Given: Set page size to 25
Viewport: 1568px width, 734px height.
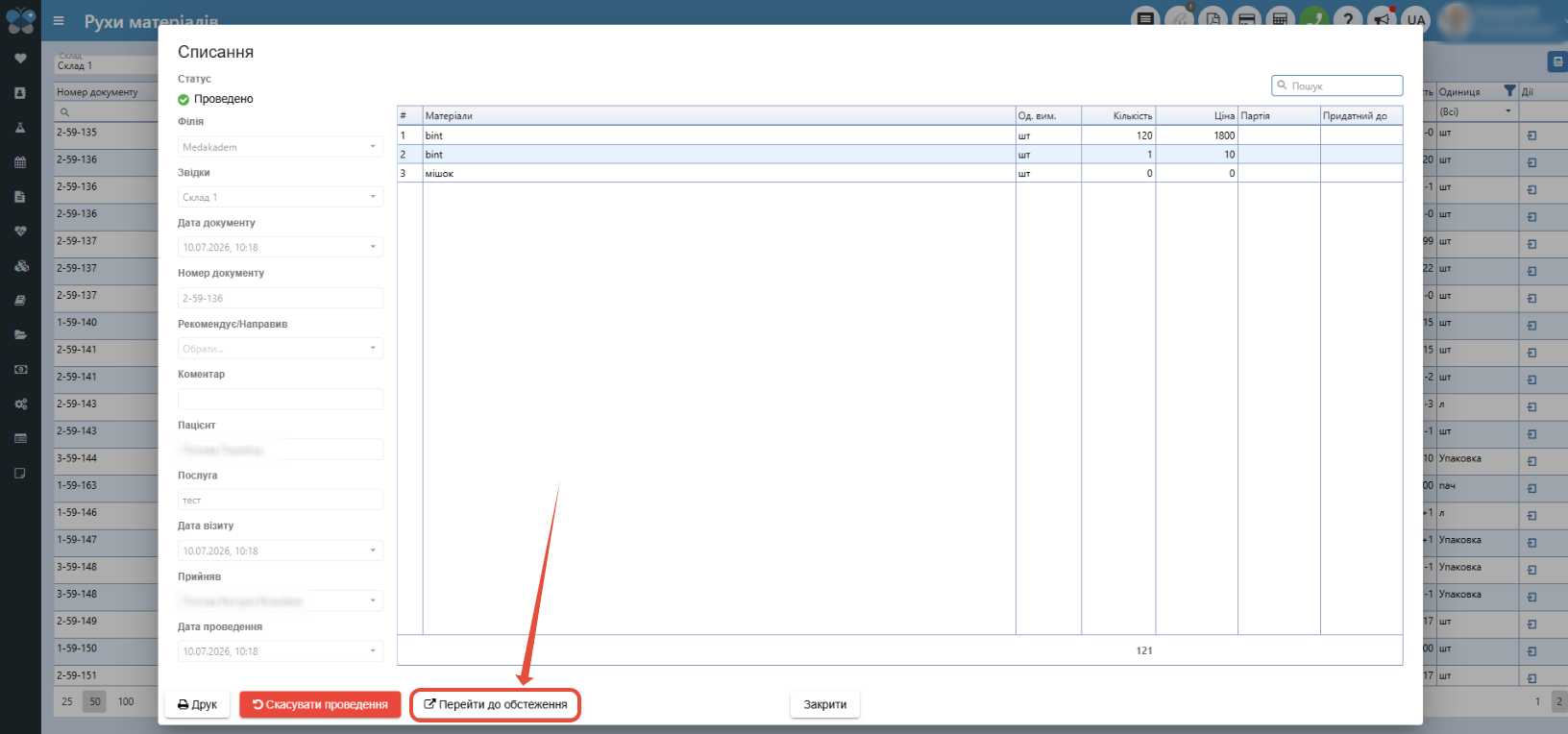Looking at the screenshot, I should 67,701.
